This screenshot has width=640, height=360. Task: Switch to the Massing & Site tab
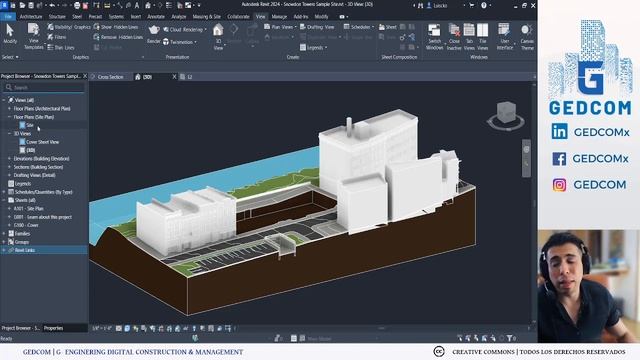207,17
